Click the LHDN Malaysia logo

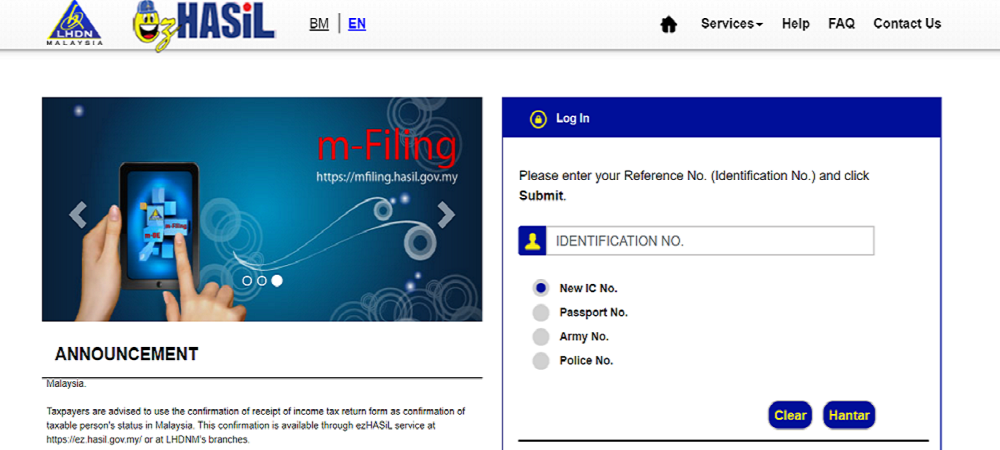coord(75,24)
